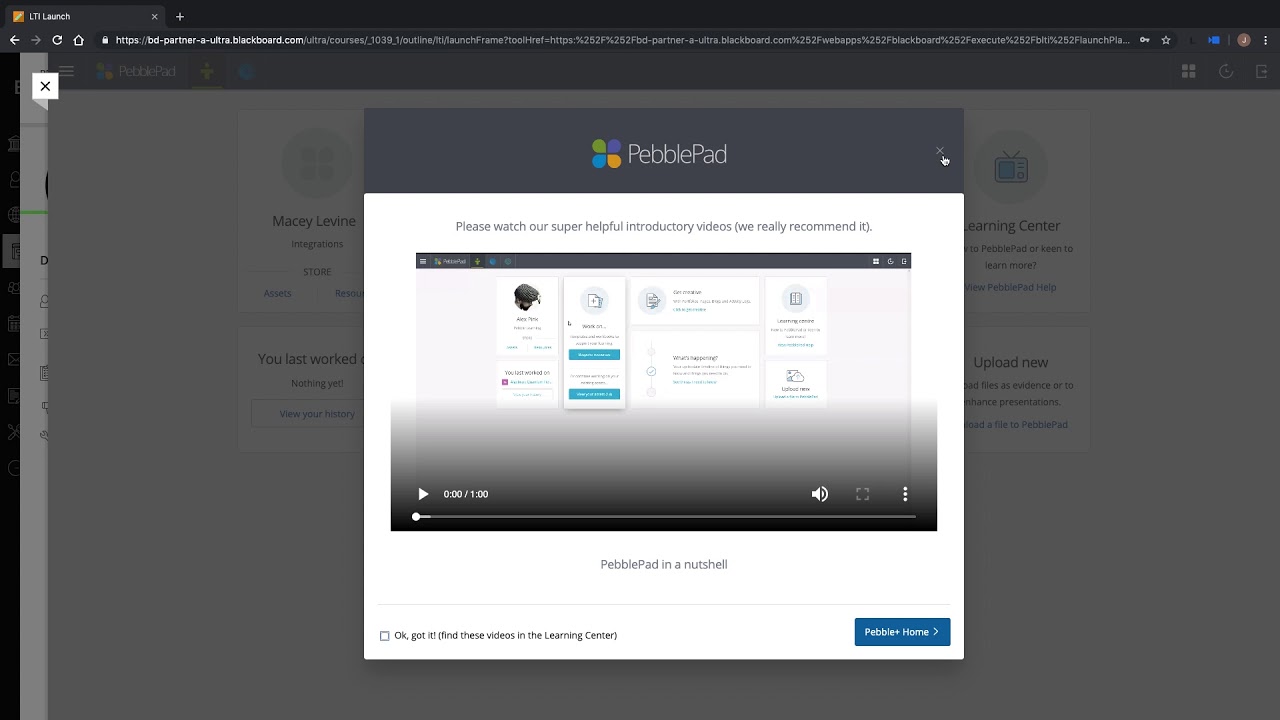Enter fullscreen on the intro video
The width and height of the screenshot is (1280, 720).
863,494
